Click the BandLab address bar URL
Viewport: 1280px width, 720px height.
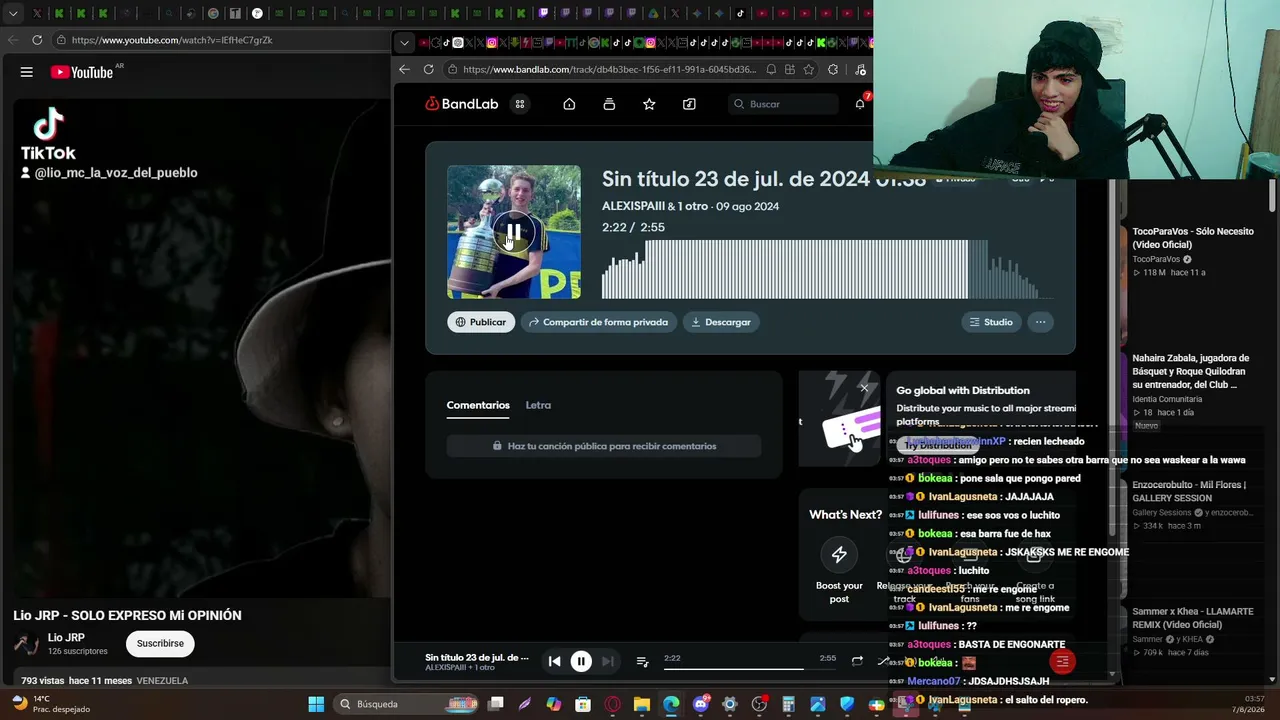pos(610,69)
